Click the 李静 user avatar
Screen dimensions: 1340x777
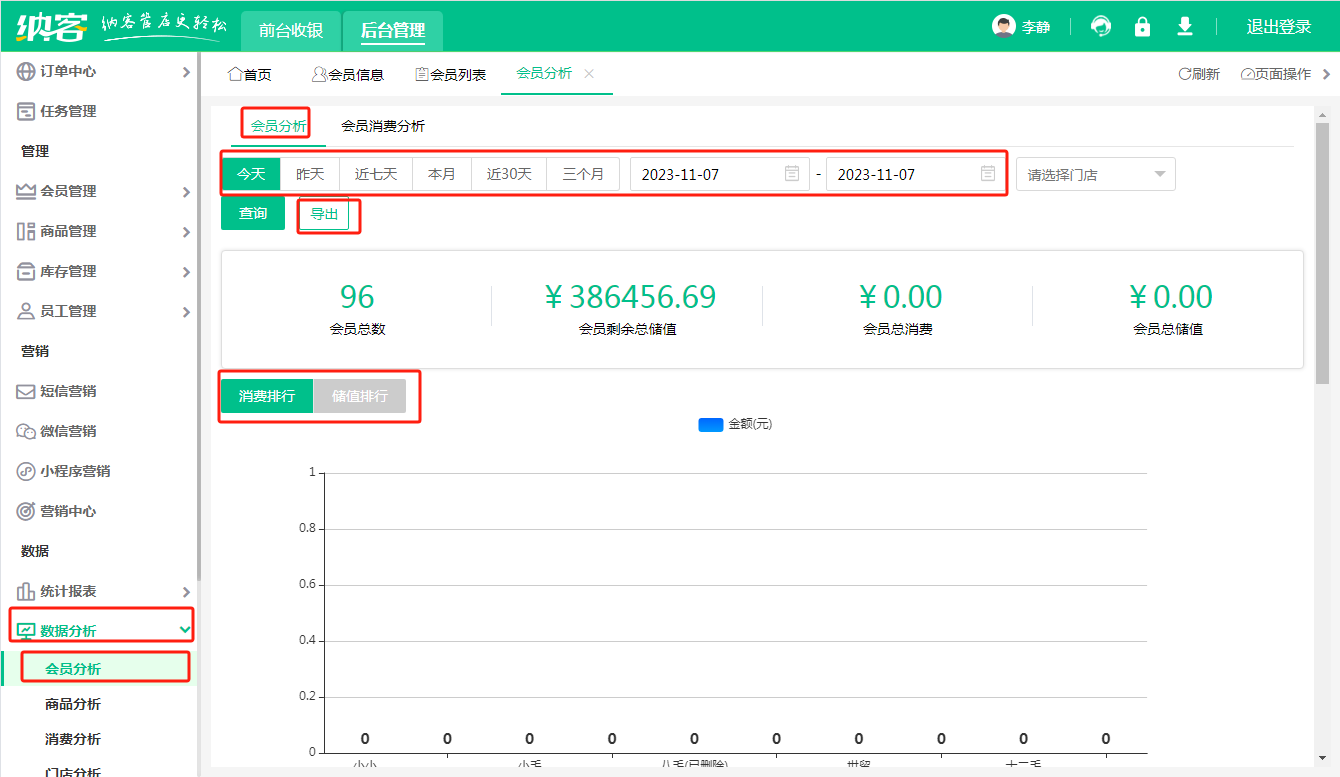coord(1003,27)
